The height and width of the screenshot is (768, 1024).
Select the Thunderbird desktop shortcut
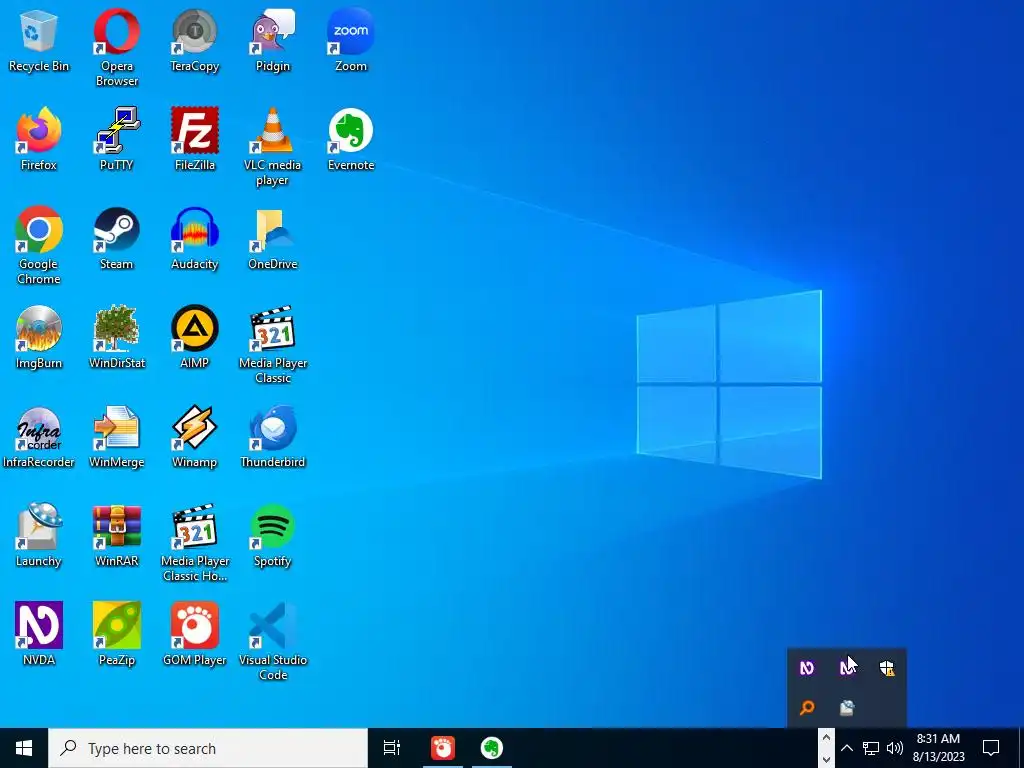272,436
